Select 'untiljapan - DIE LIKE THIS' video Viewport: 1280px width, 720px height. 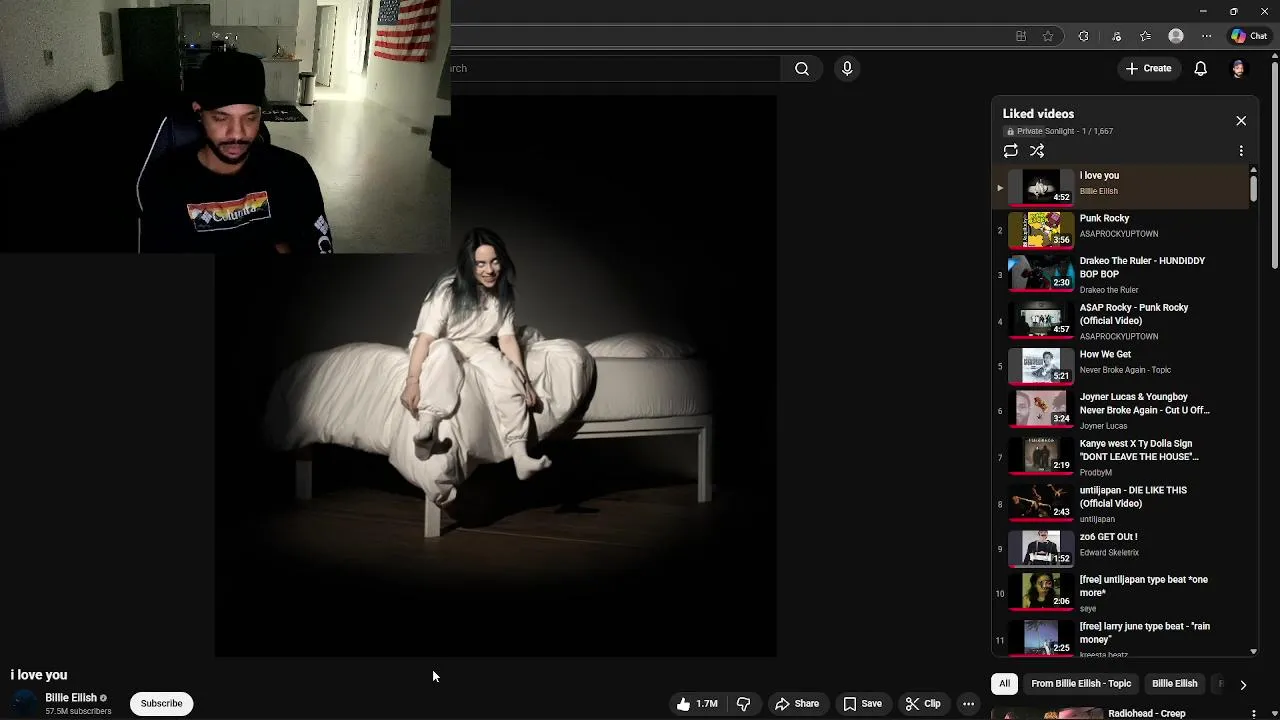click(x=1120, y=504)
